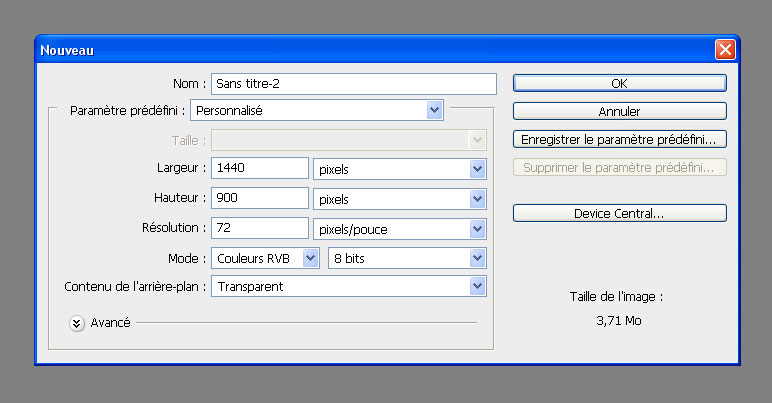Close the Nouveau dialog
This screenshot has width=772, height=403.
pos(725,50)
